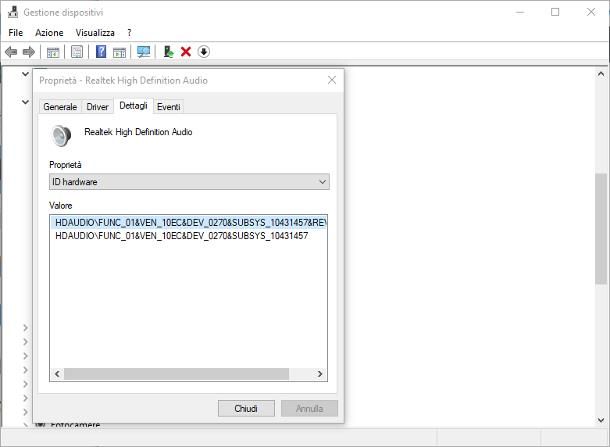610x447 pixels.
Task: Select the Dettagli tab
Action: pos(133,106)
